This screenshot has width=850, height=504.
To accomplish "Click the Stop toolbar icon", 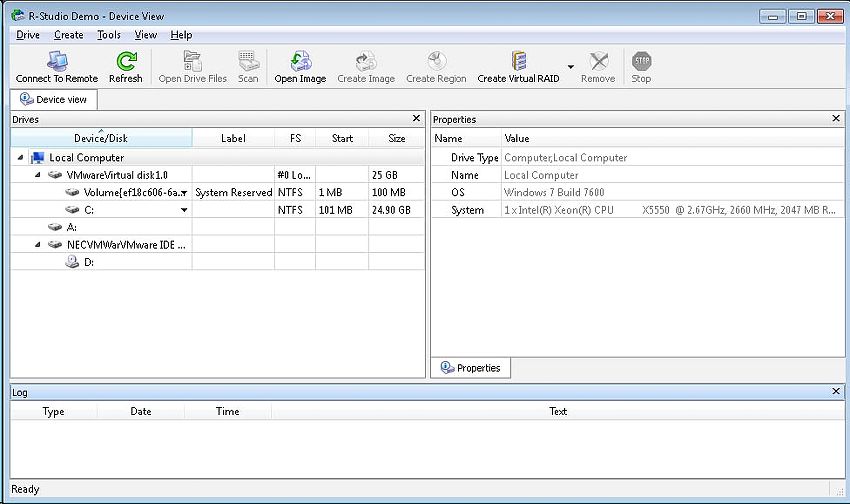I will point(641,61).
